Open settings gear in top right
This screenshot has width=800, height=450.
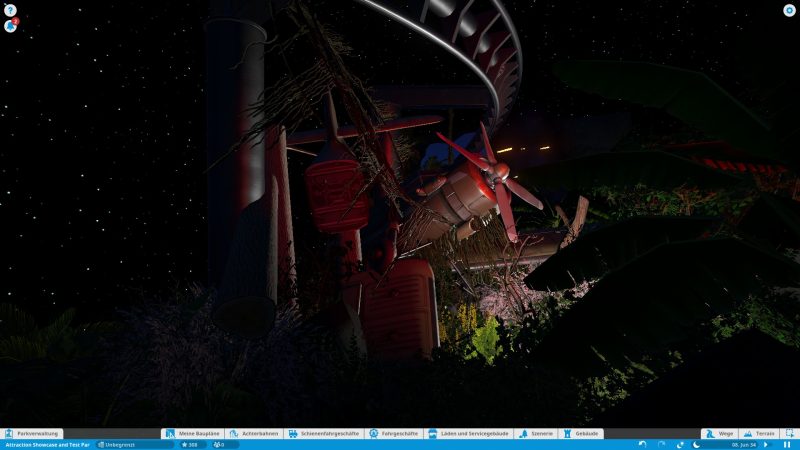(789, 10)
